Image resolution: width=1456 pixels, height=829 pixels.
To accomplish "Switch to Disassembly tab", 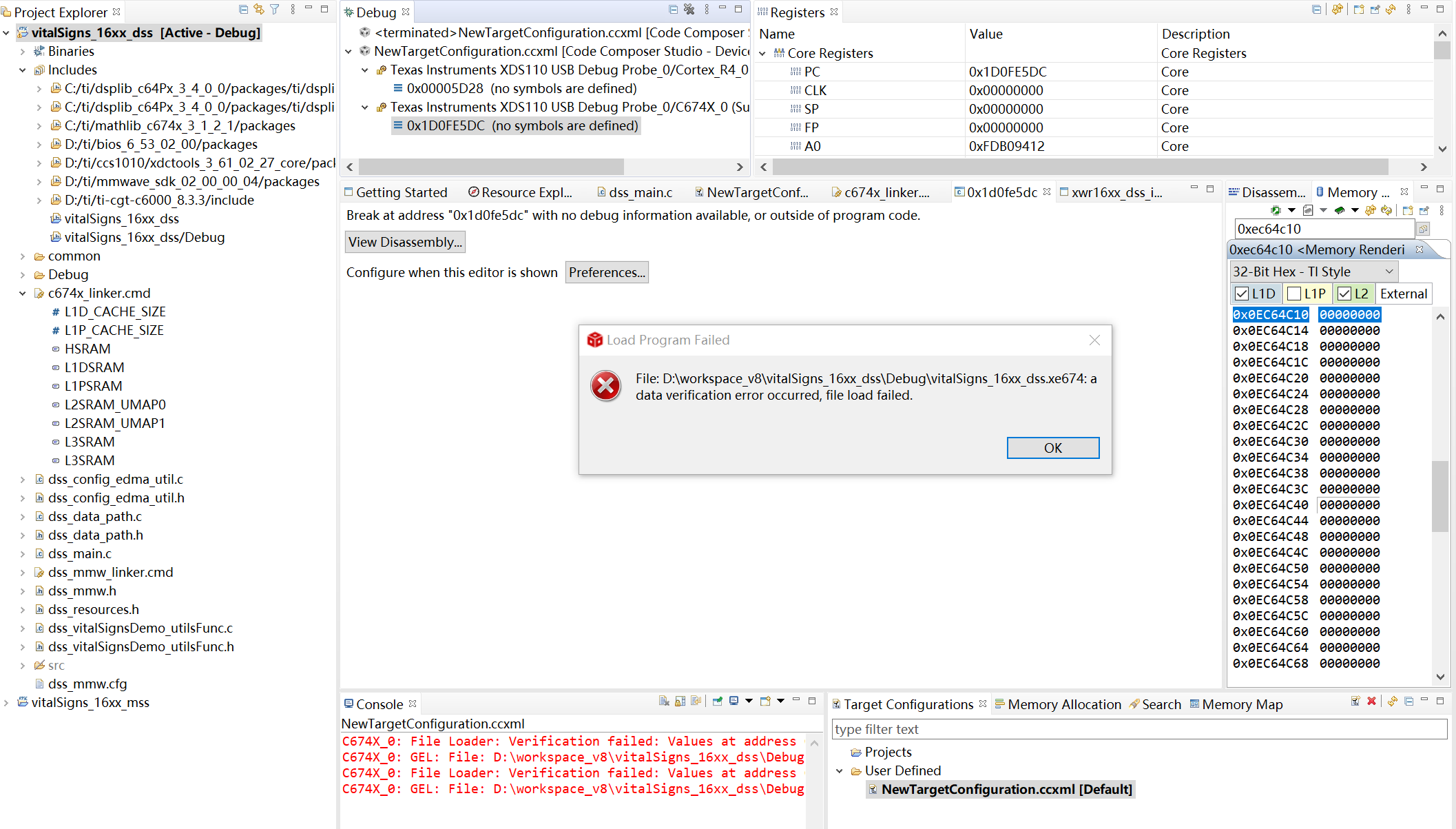I will 1267,192.
